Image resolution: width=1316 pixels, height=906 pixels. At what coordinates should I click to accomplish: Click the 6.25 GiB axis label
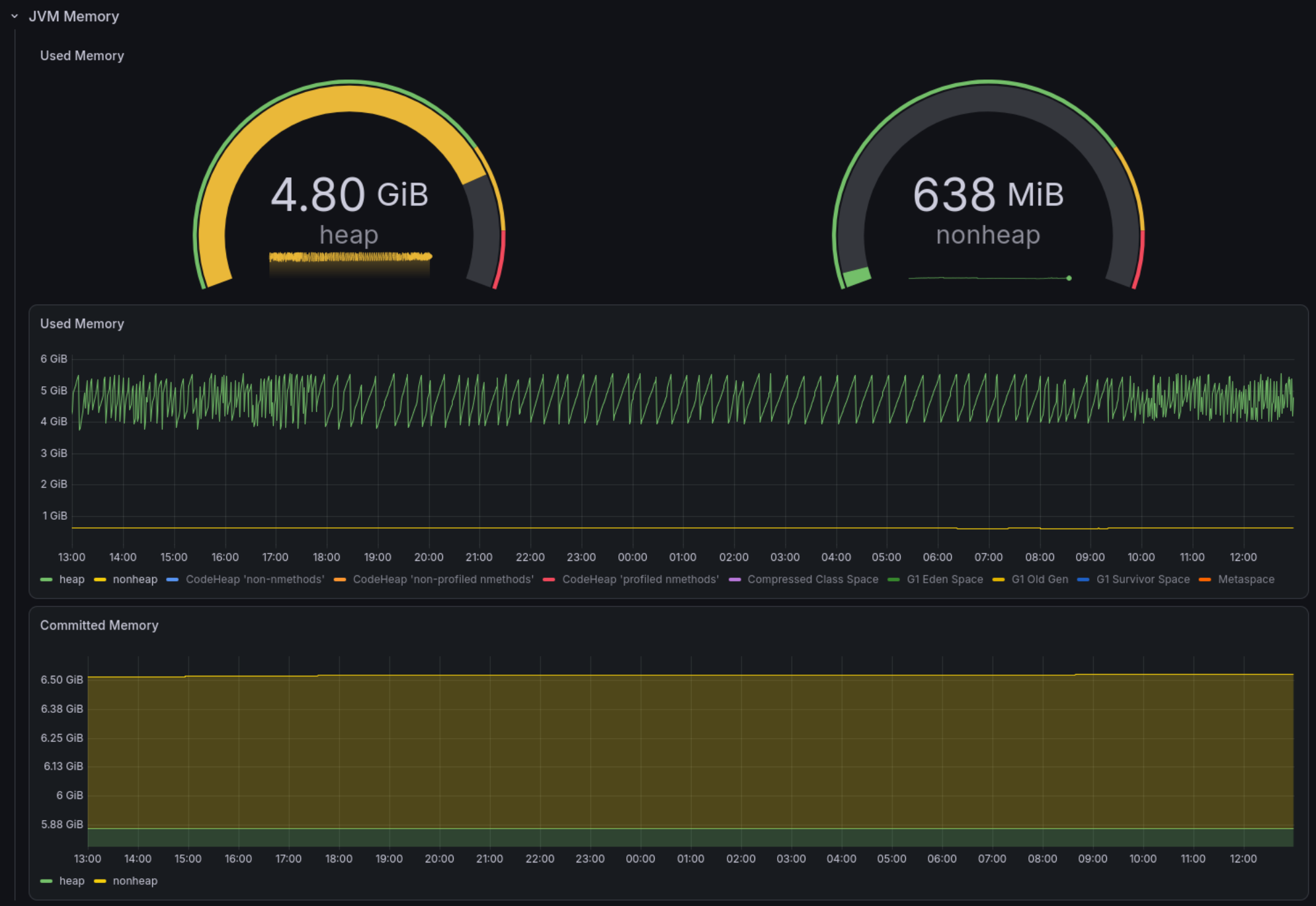[62, 738]
